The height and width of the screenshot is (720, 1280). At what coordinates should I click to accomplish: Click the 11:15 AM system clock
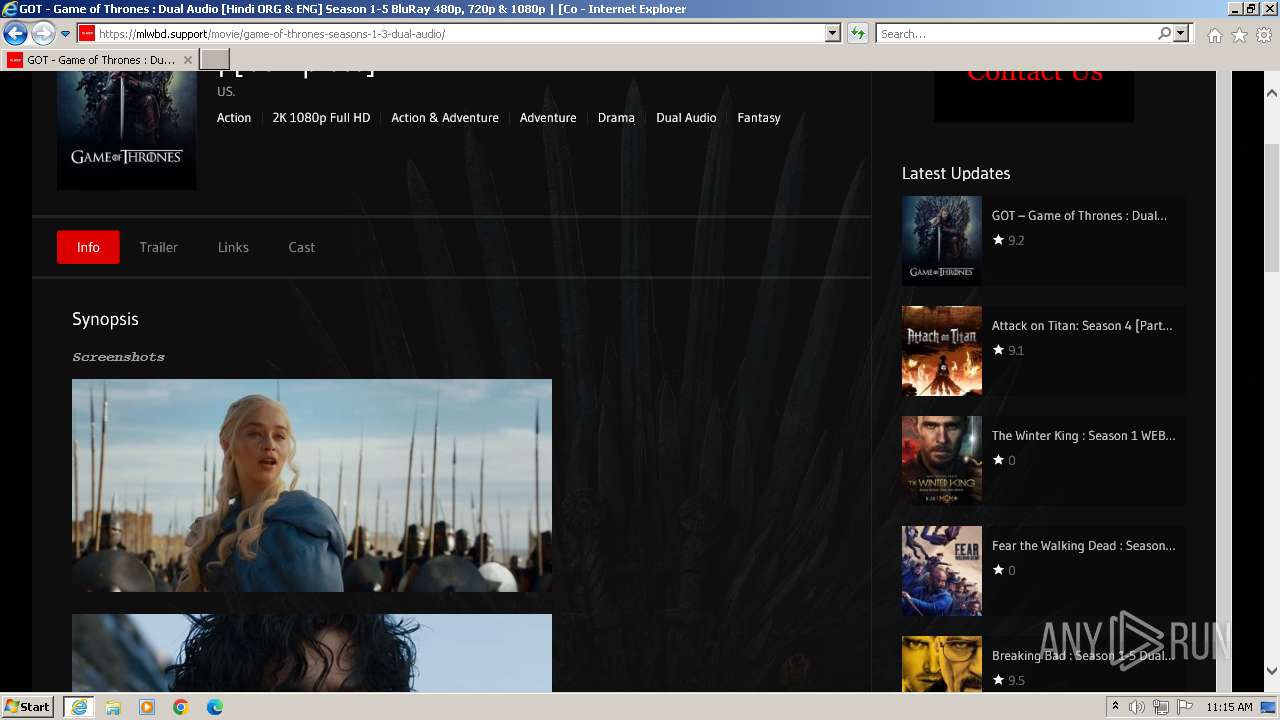(x=1229, y=707)
